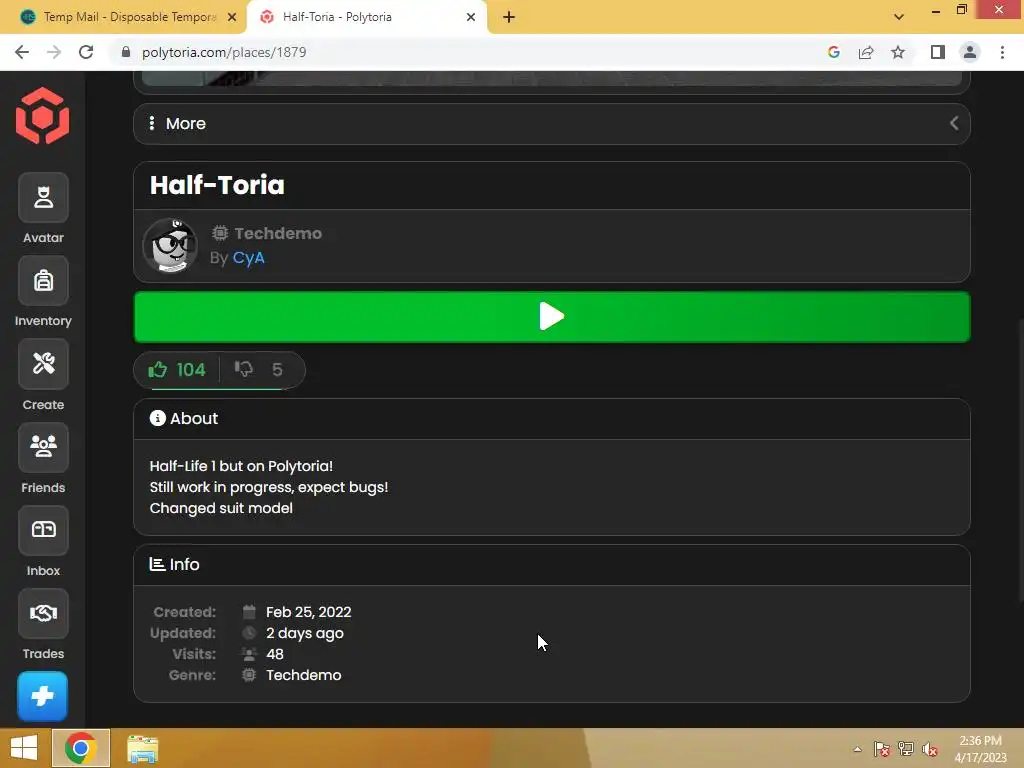Open the Chrome three-dot menu
This screenshot has height=768, width=1024.
[x=1002, y=52]
